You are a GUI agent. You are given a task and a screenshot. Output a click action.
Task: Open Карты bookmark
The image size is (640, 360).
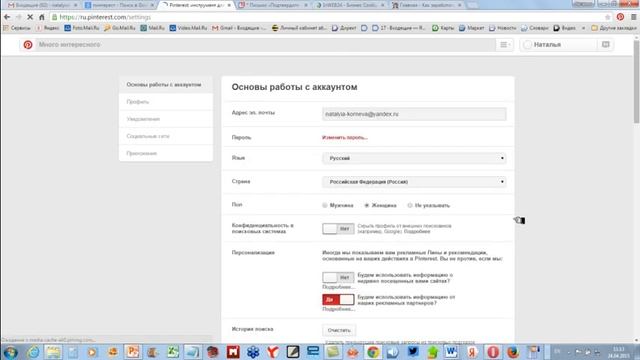(444, 28)
